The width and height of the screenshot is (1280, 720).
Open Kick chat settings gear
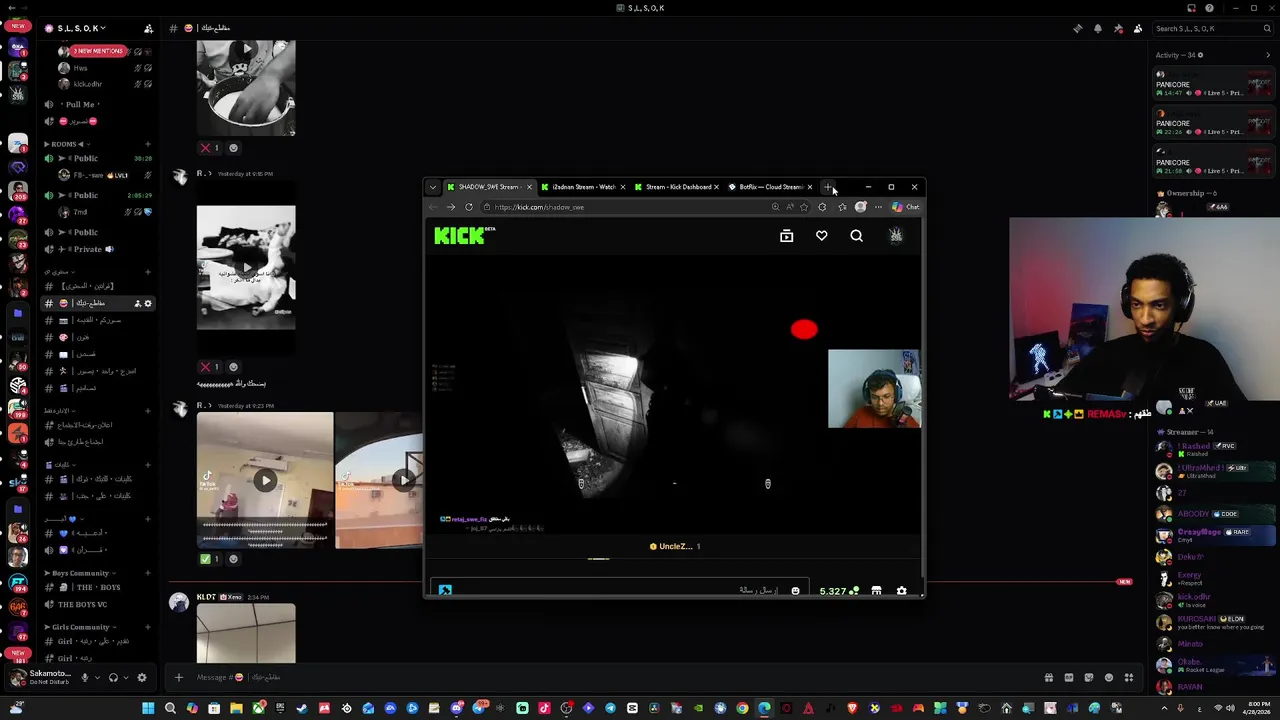[901, 591]
